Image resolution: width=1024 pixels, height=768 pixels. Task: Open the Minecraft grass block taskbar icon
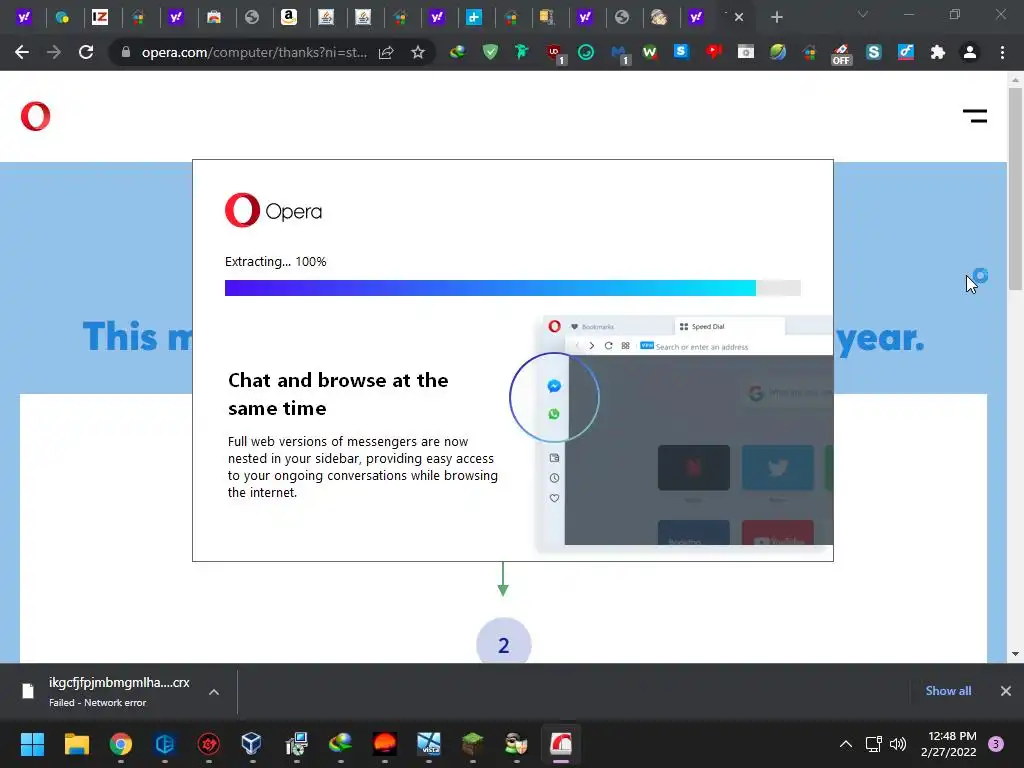click(x=472, y=744)
